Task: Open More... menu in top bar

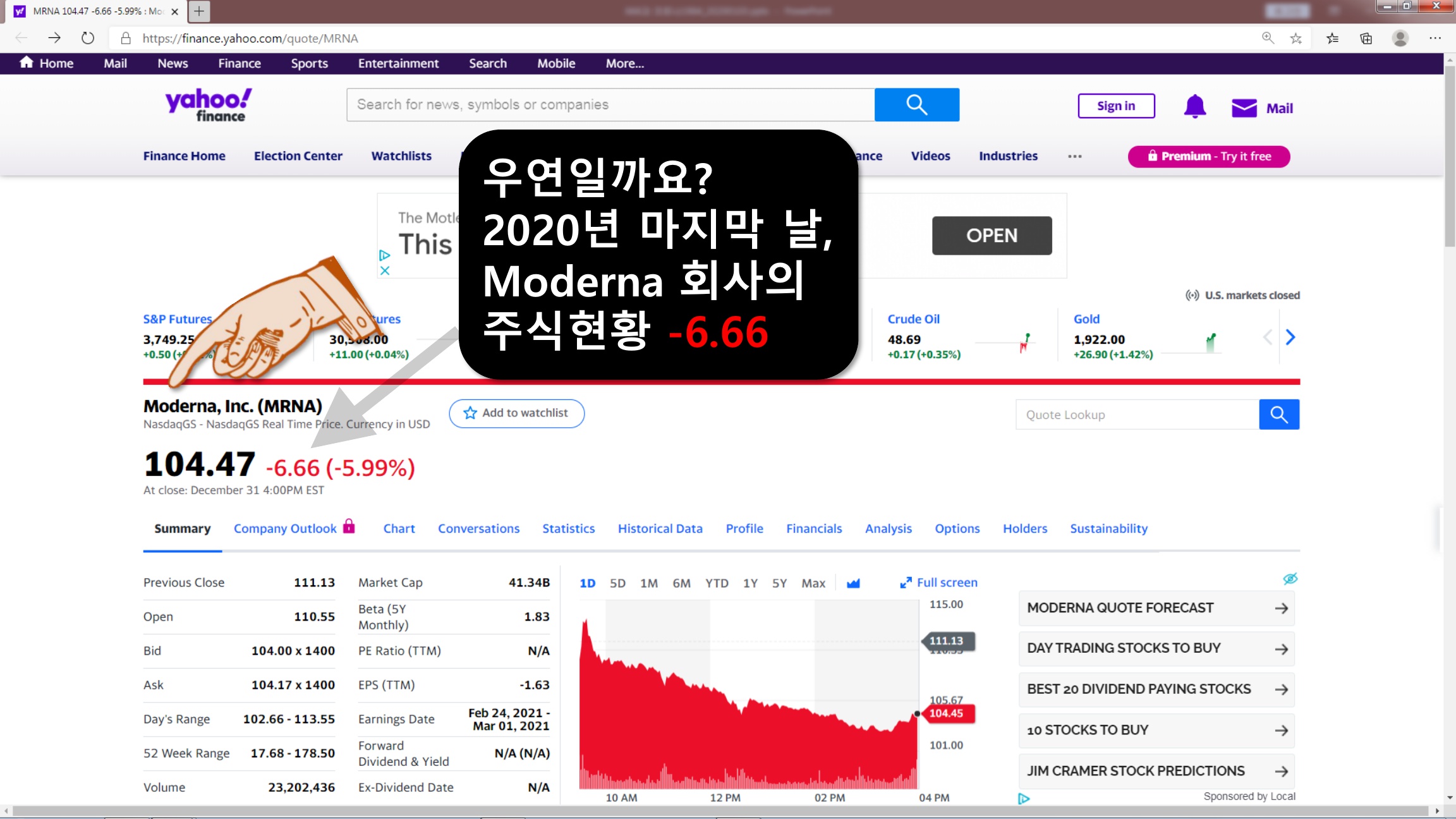Action: [624, 63]
